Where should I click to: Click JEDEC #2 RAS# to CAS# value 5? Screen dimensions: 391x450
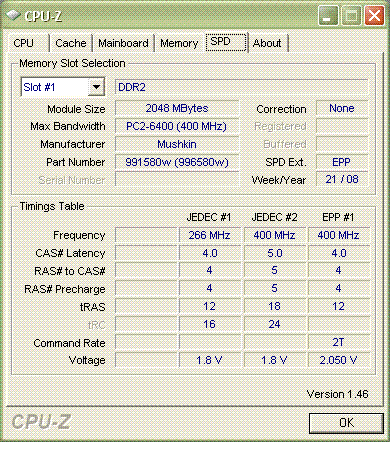pos(275,270)
